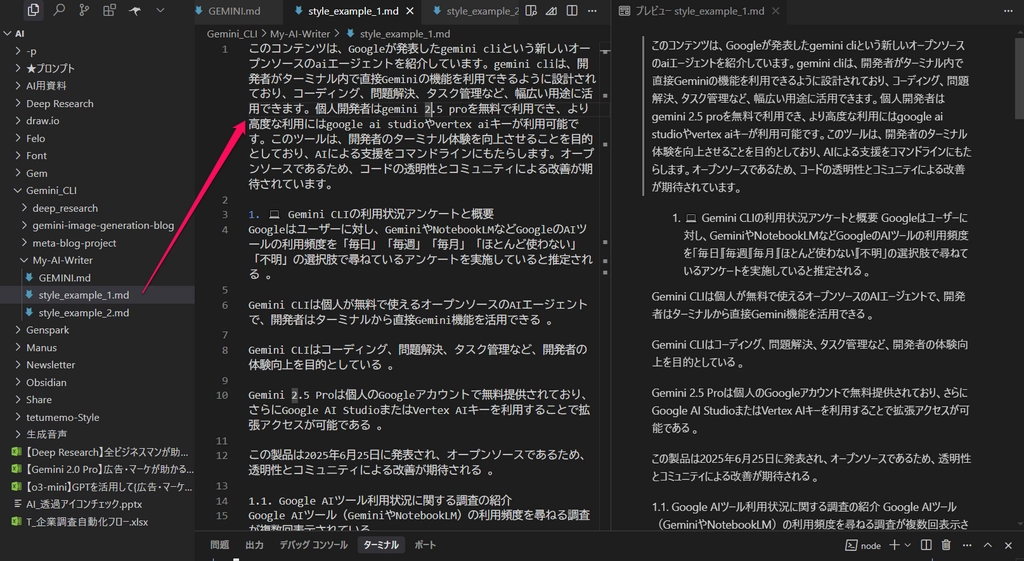
Task: Expand the Manus folder
Action: [18, 347]
